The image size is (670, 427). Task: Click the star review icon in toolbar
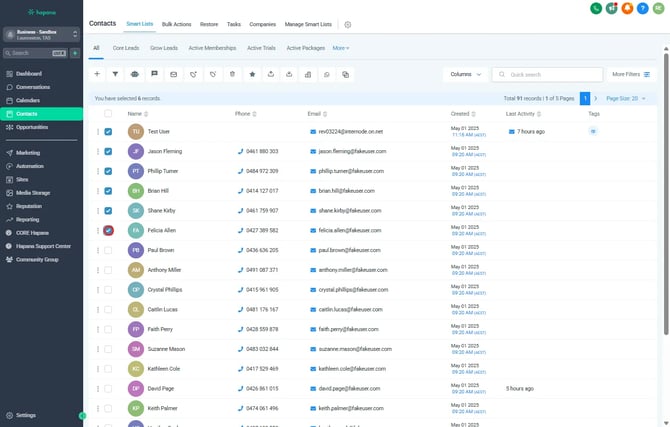[x=251, y=74]
